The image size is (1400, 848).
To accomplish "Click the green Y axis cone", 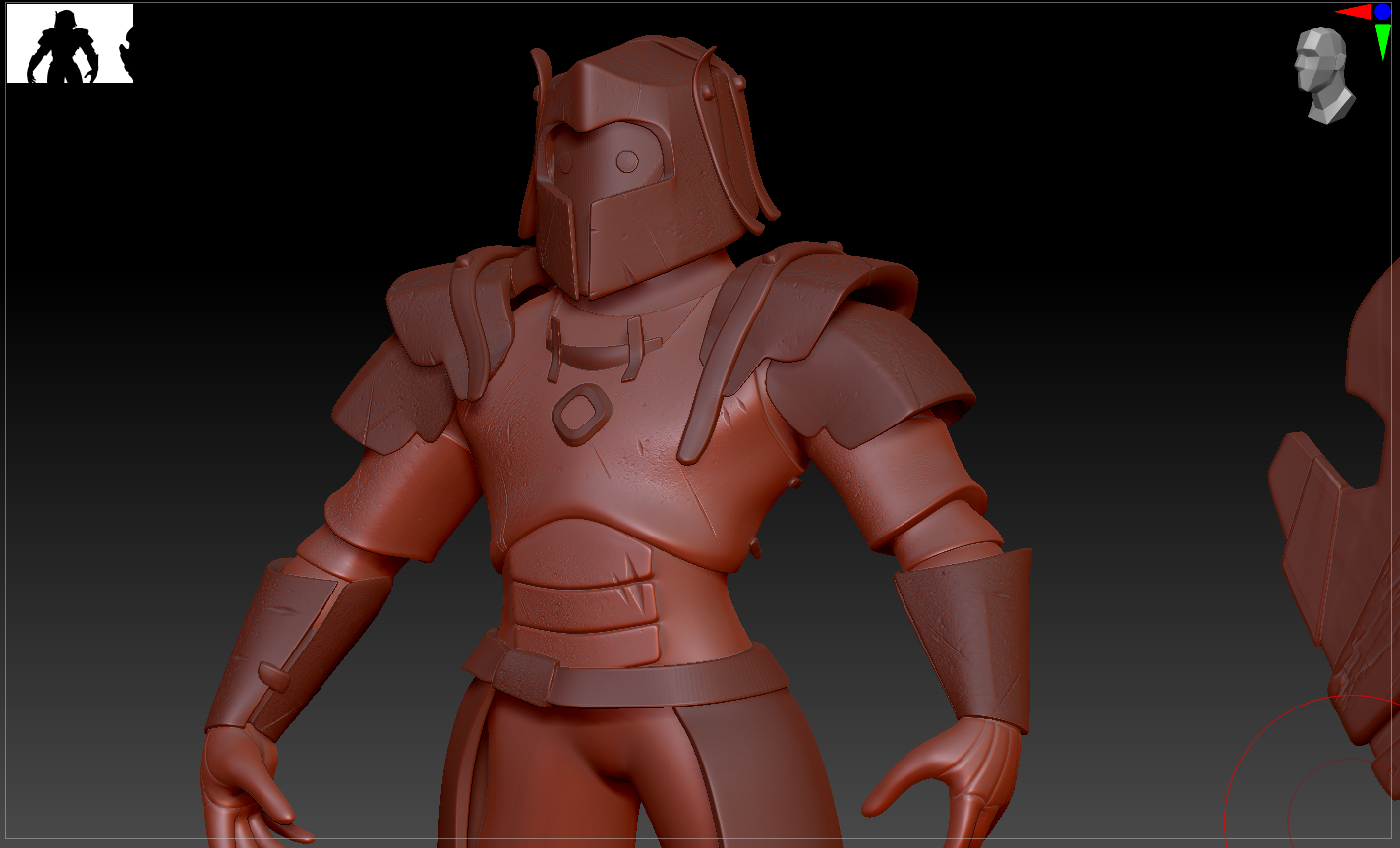I will pos(1383,40).
